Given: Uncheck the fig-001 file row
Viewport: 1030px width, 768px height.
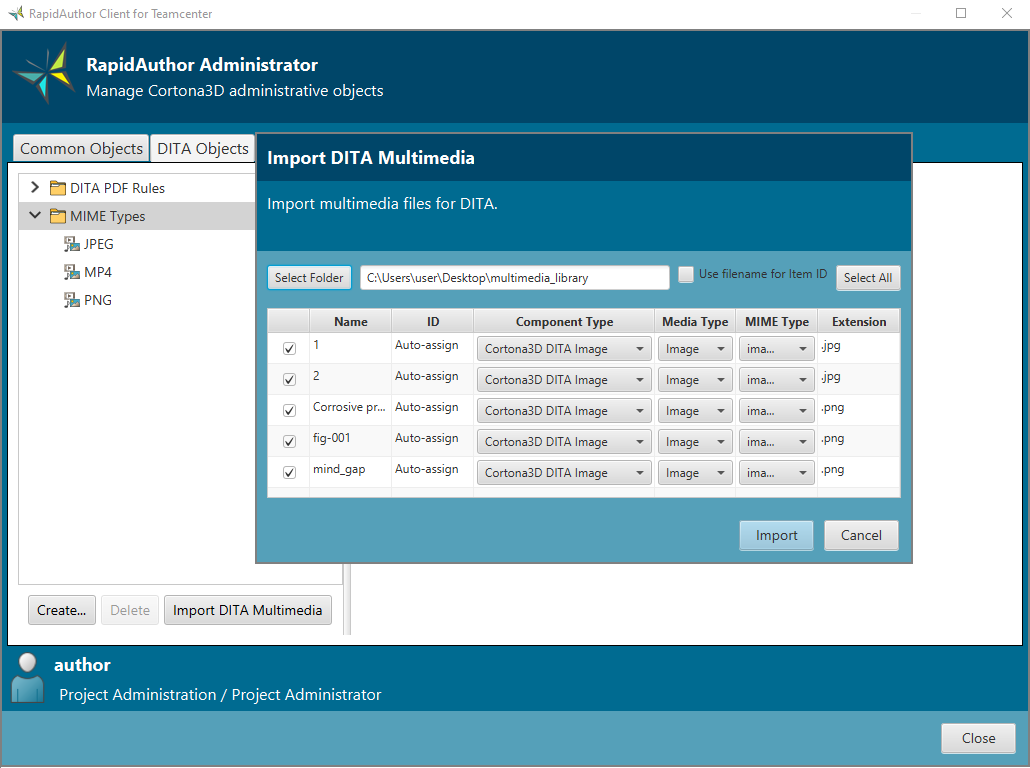Looking at the screenshot, I should (x=289, y=442).
